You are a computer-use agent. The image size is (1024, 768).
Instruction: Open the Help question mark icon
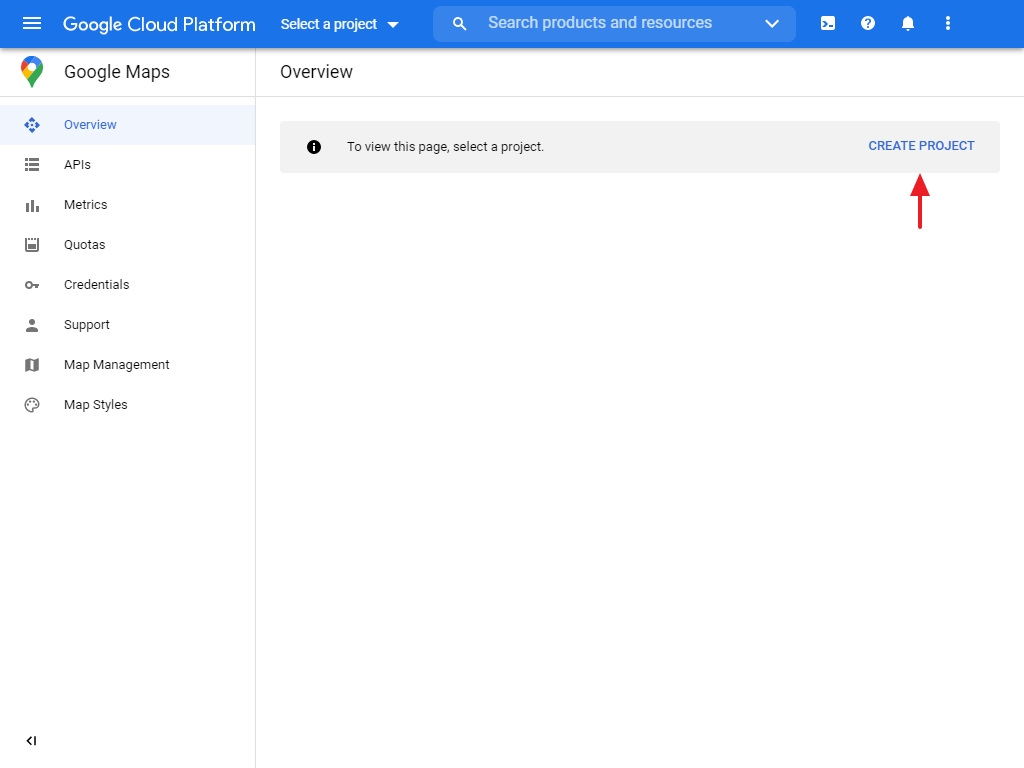coord(868,24)
